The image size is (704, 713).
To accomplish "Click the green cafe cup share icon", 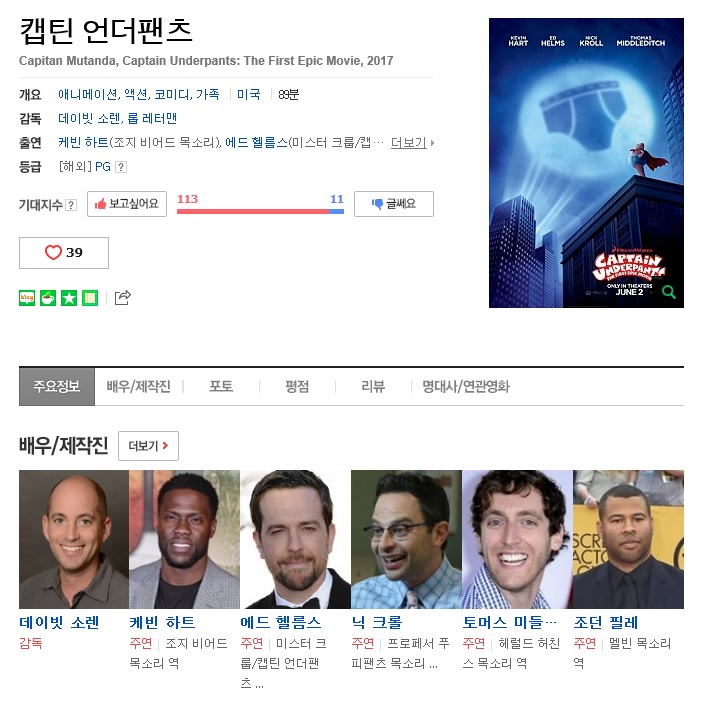I will [x=48, y=298].
